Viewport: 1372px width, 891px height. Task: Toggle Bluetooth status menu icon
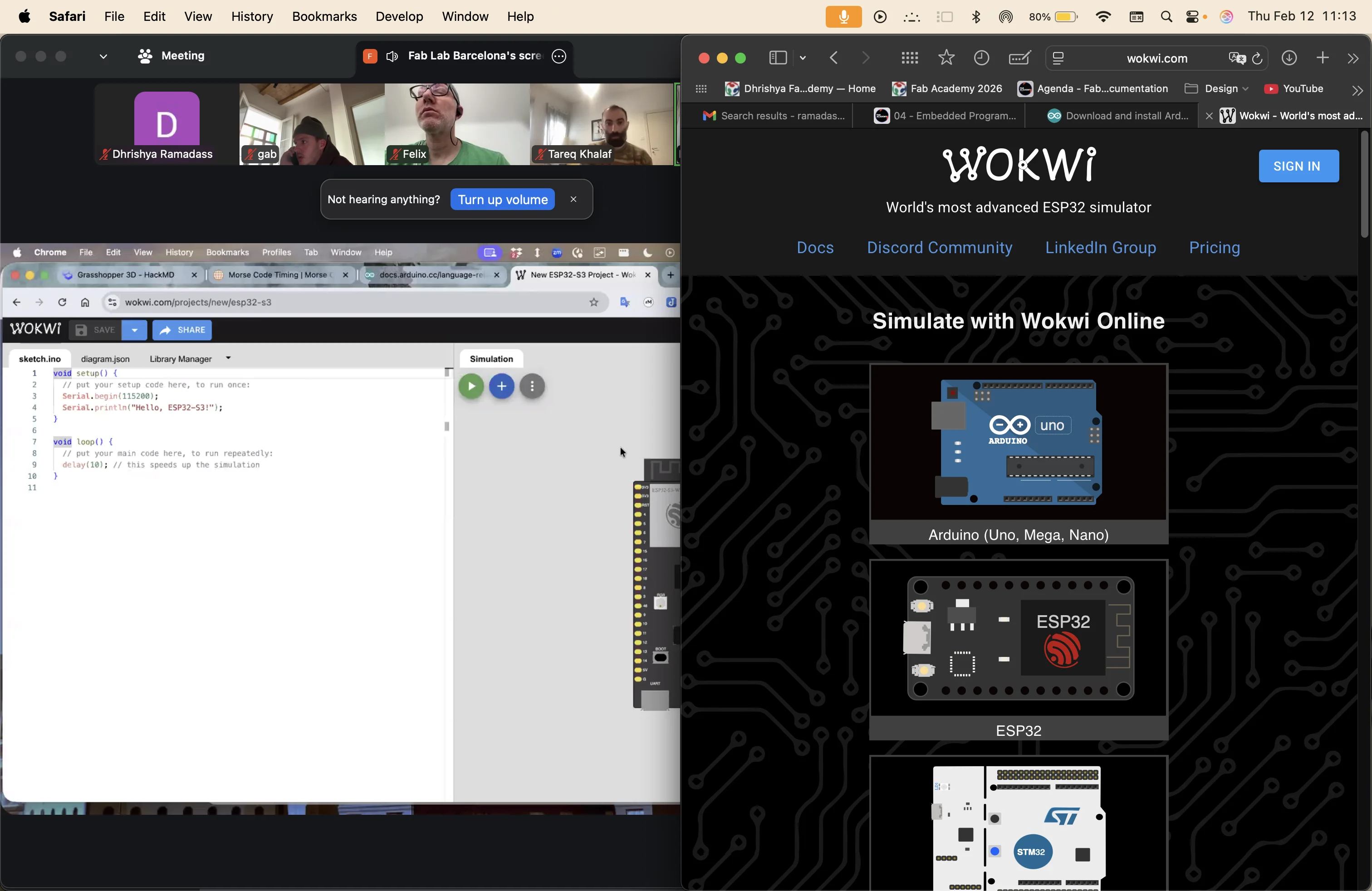pos(976,17)
